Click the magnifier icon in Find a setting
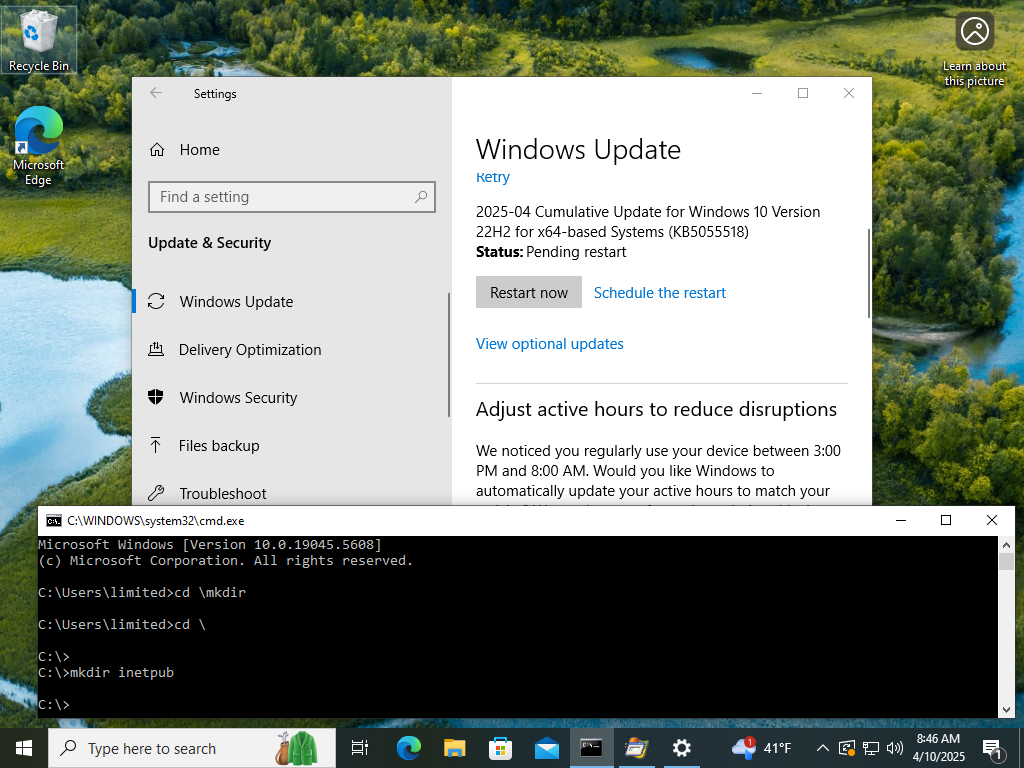The height and width of the screenshot is (768, 1024). [x=421, y=197]
